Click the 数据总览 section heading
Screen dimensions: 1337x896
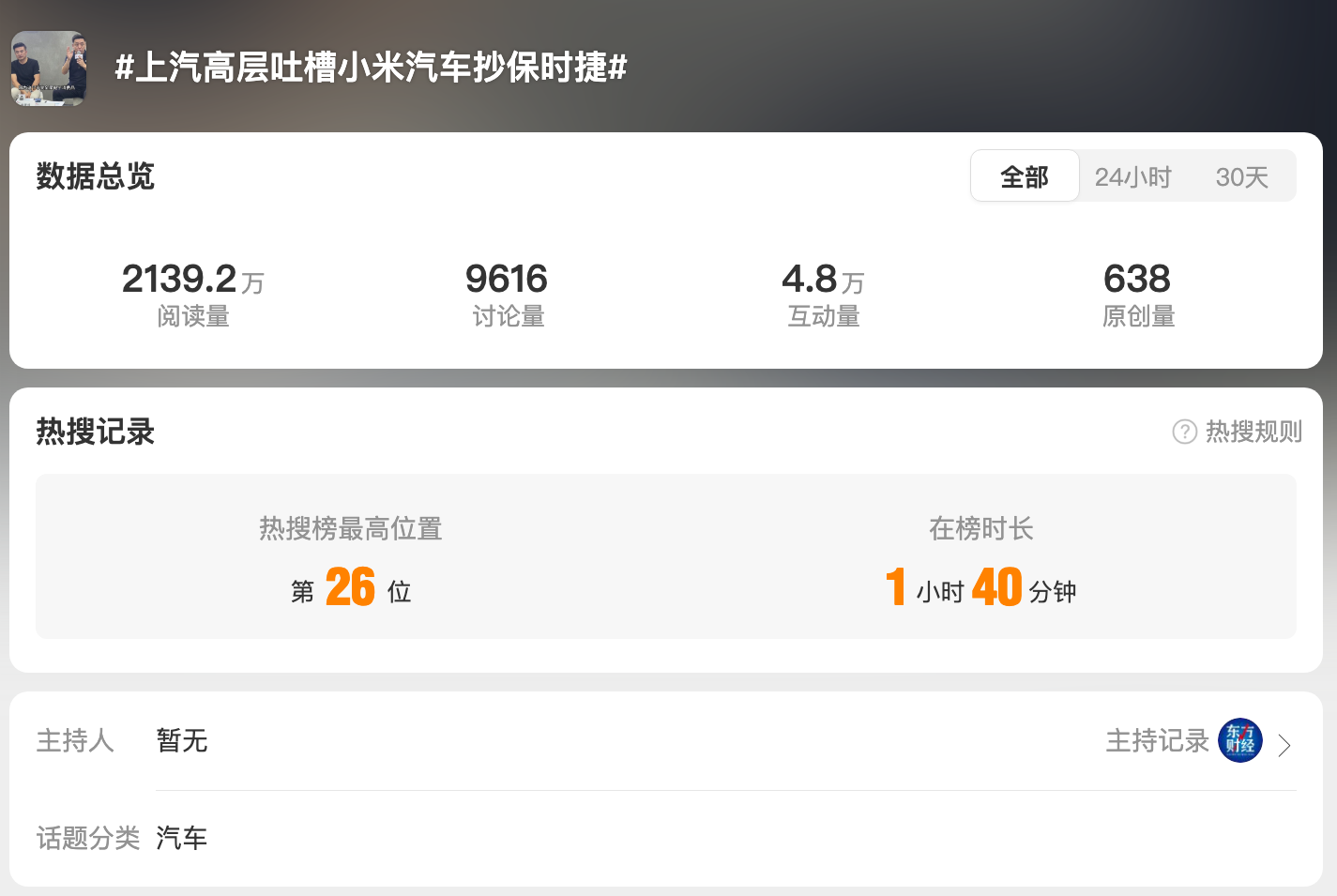click(x=95, y=176)
